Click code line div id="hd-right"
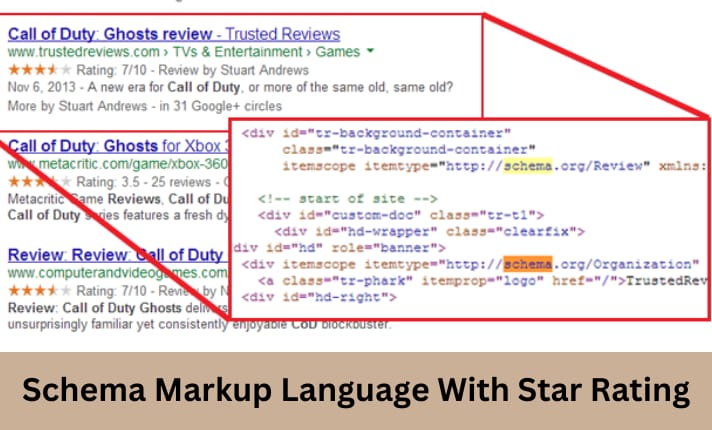The width and height of the screenshot is (712, 430). 319,297
